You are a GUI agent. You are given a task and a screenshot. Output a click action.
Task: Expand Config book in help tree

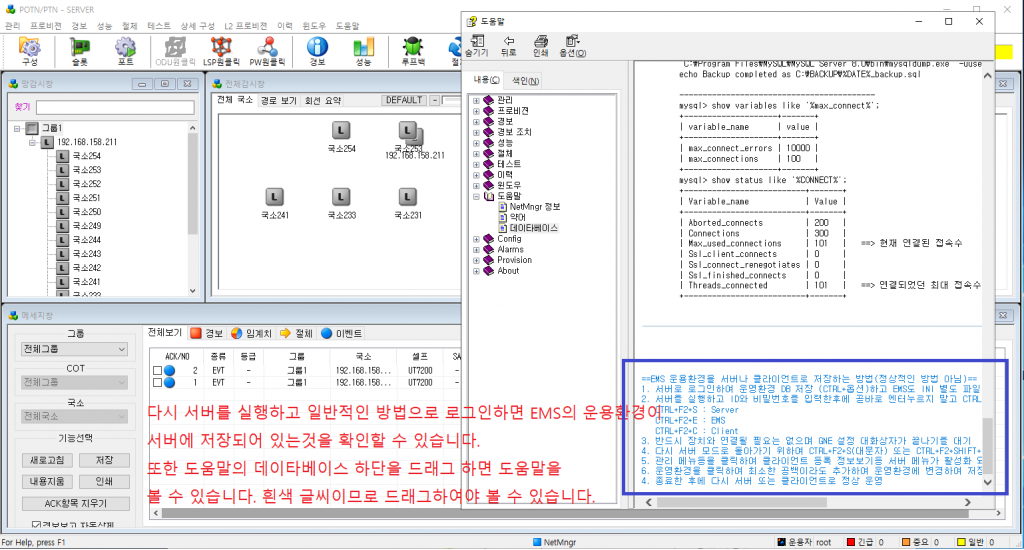pyautogui.click(x=476, y=239)
